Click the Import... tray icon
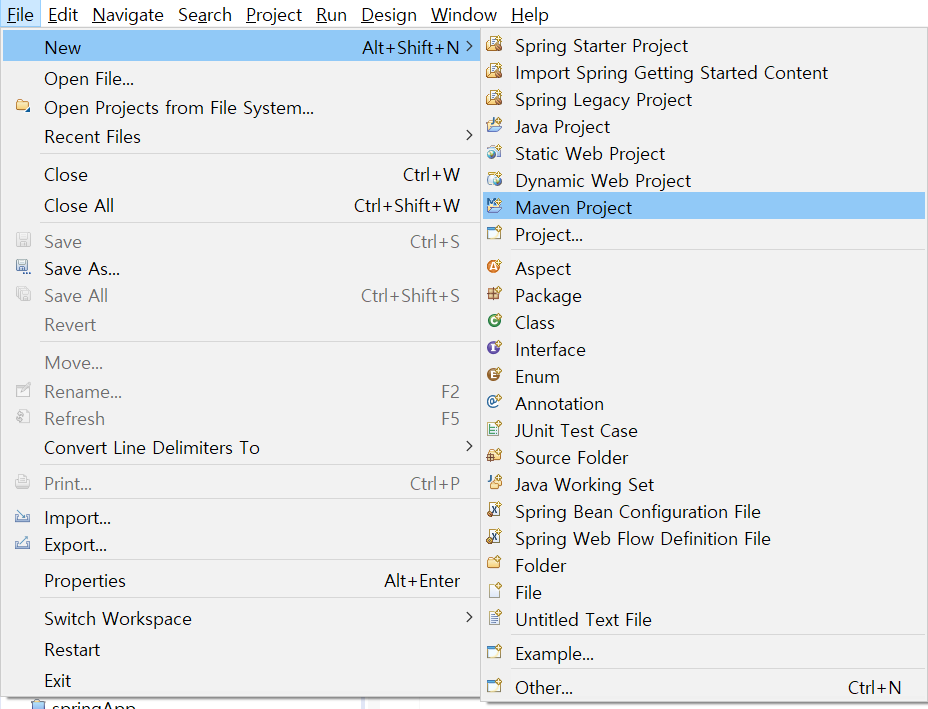 (x=22, y=517)
